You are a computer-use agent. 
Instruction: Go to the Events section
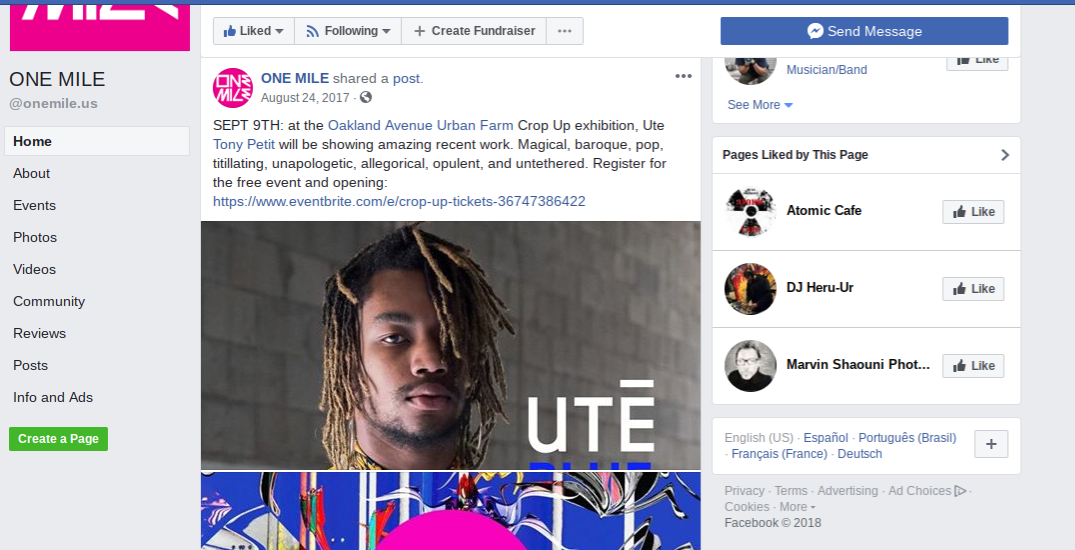(34, 205)
